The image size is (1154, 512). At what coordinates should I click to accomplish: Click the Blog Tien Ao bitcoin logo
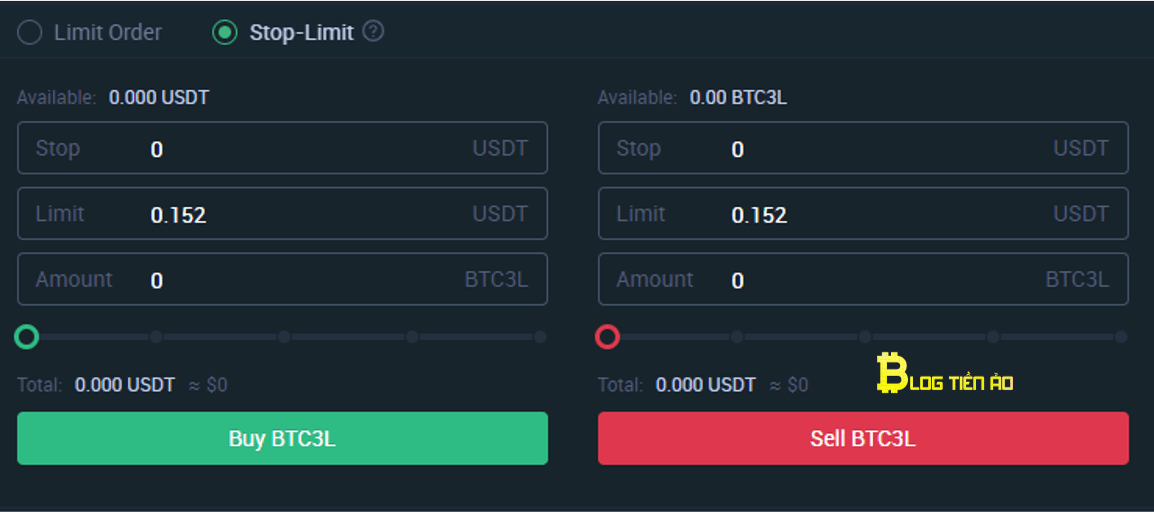click(x=945, y=373)
